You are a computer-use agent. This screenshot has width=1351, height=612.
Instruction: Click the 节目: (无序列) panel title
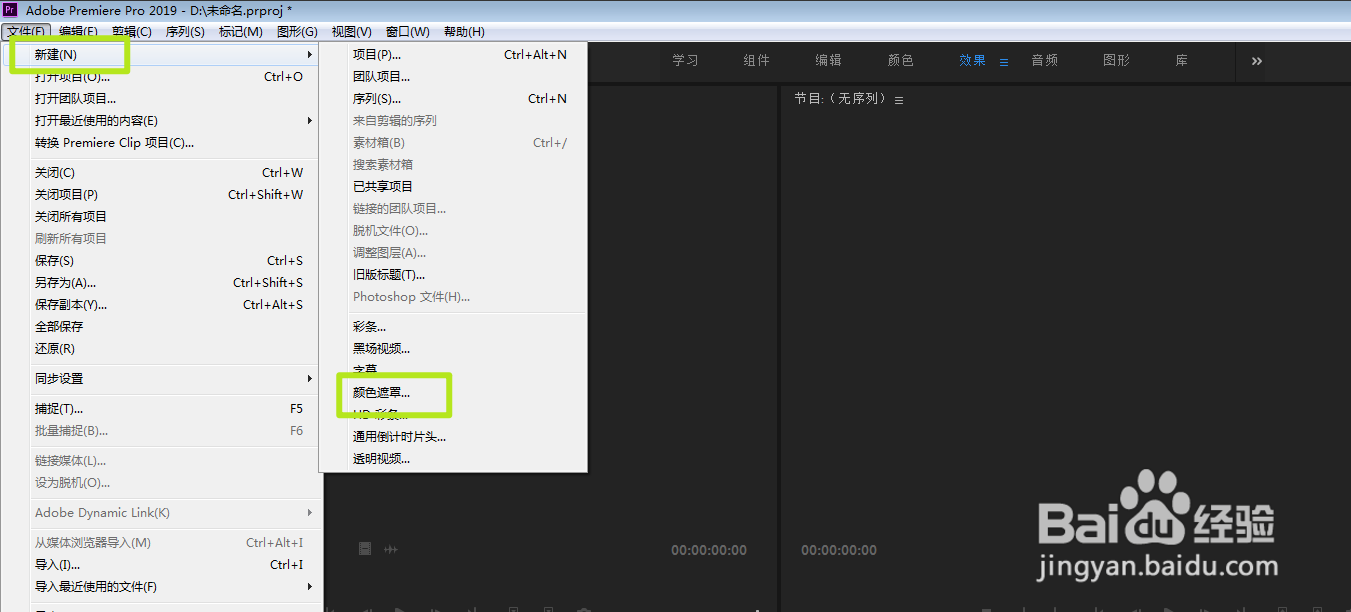[x=840, y=99]
